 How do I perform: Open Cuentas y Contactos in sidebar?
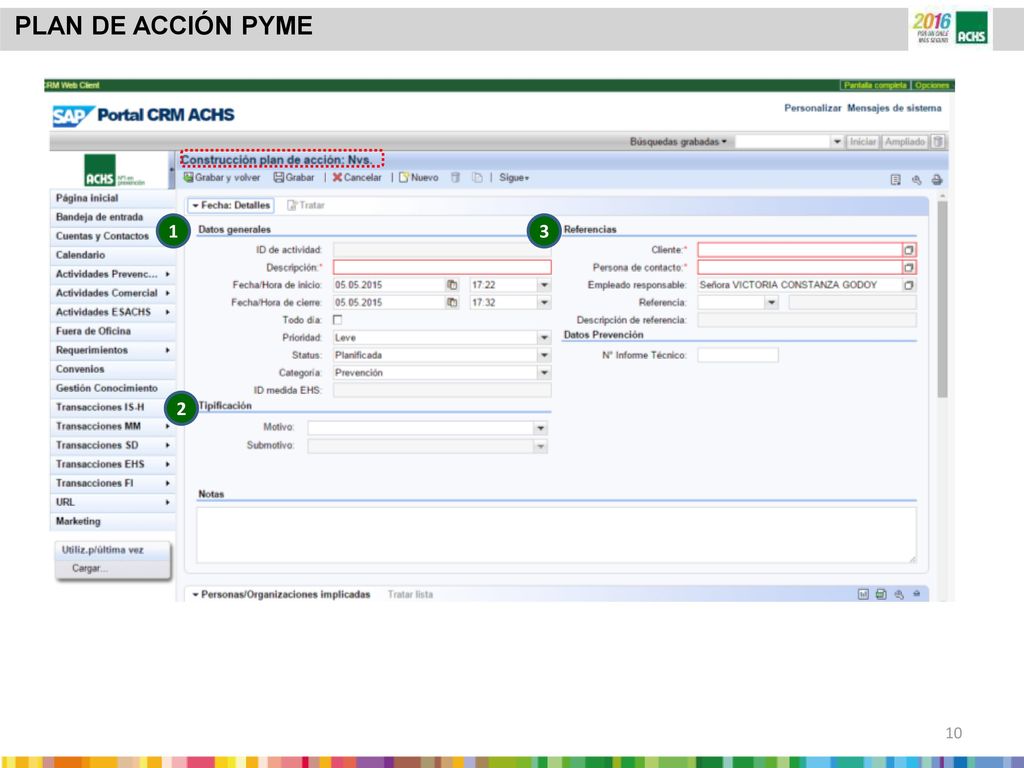pyautogui.click(x=112, y=236)
